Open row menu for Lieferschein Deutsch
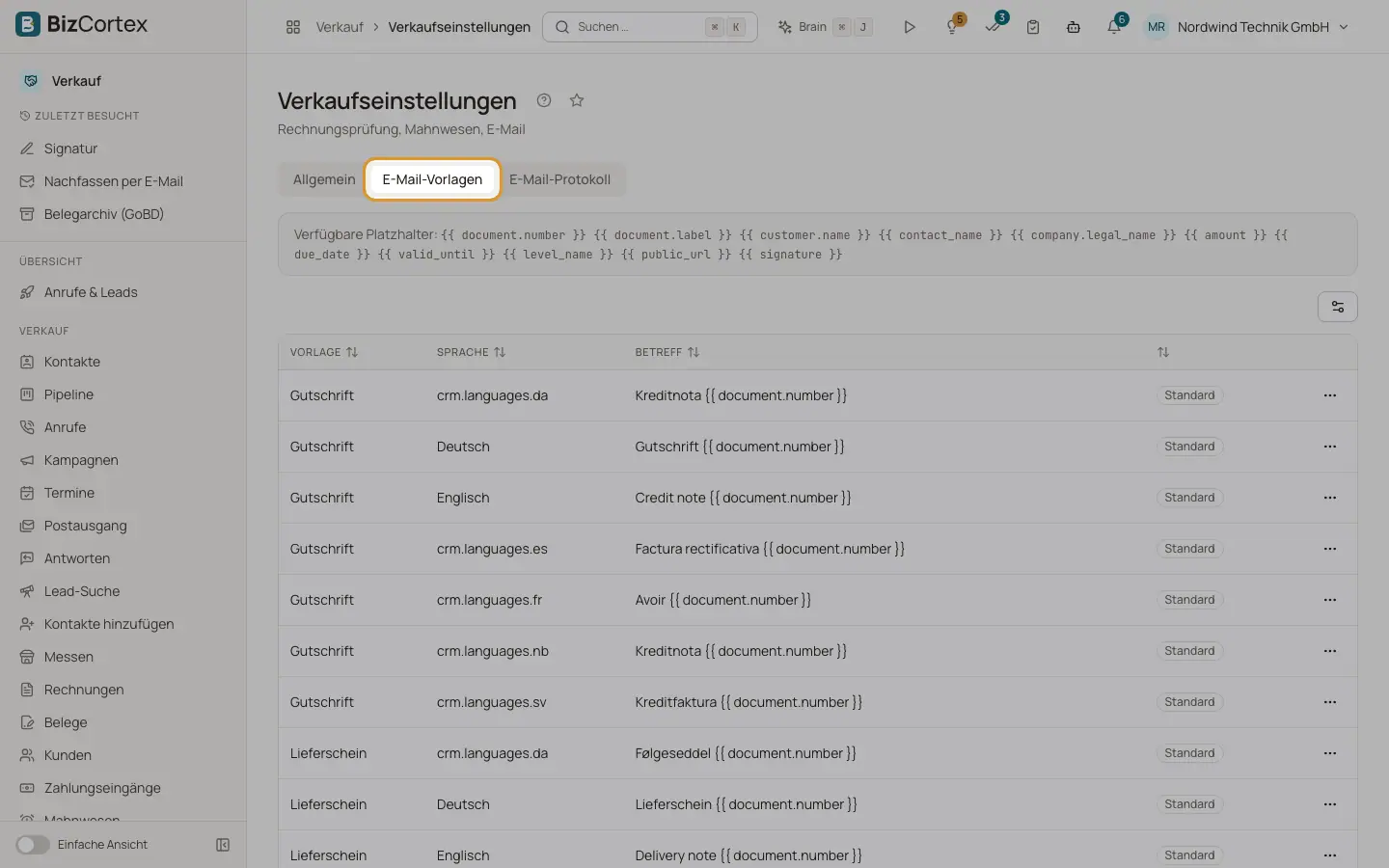This screenshot has height=868, width=1389. pyautogui.click(x=1330, y=804)
